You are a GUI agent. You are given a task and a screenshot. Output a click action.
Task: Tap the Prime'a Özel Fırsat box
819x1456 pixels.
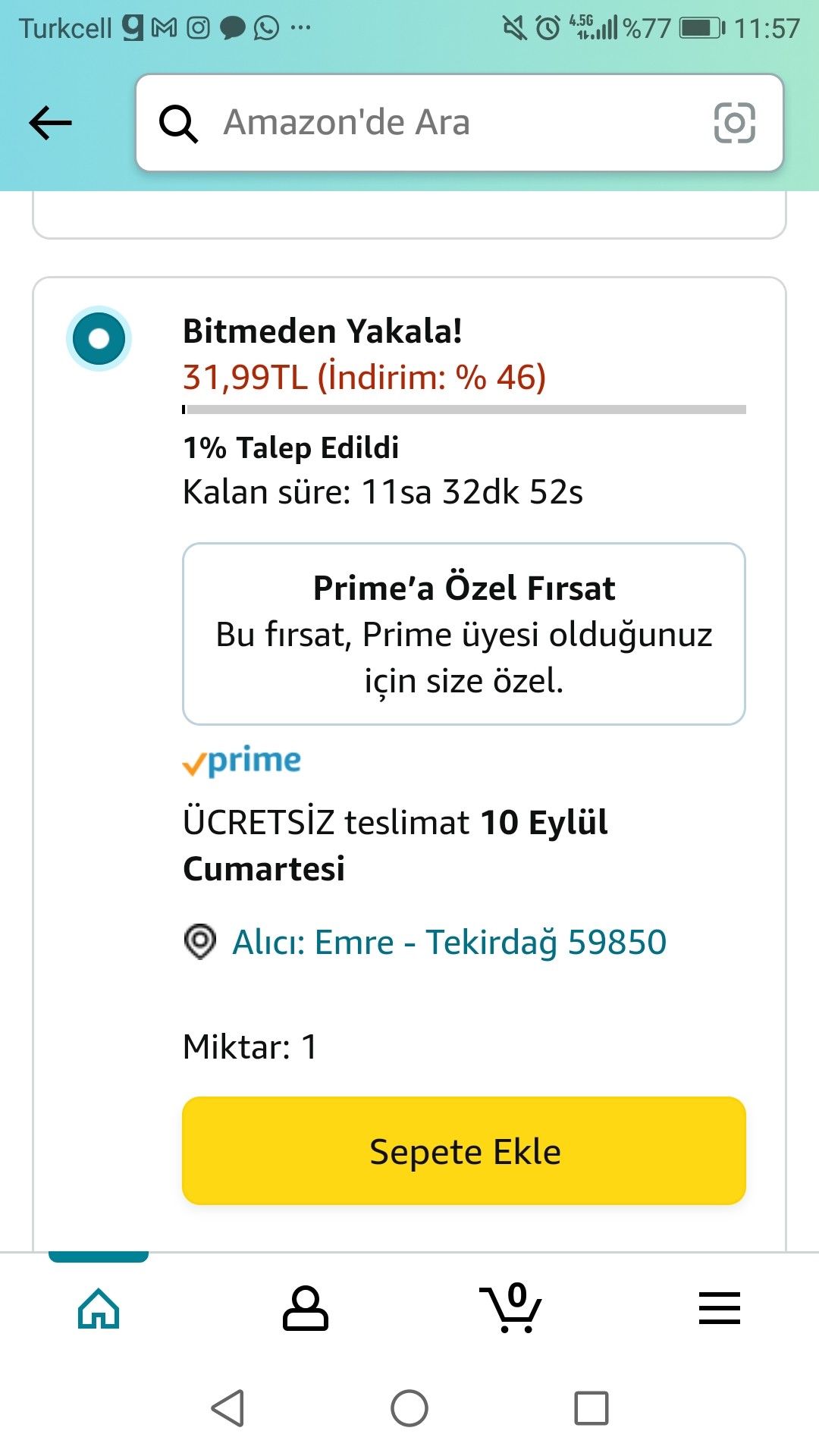click(464, 634)
